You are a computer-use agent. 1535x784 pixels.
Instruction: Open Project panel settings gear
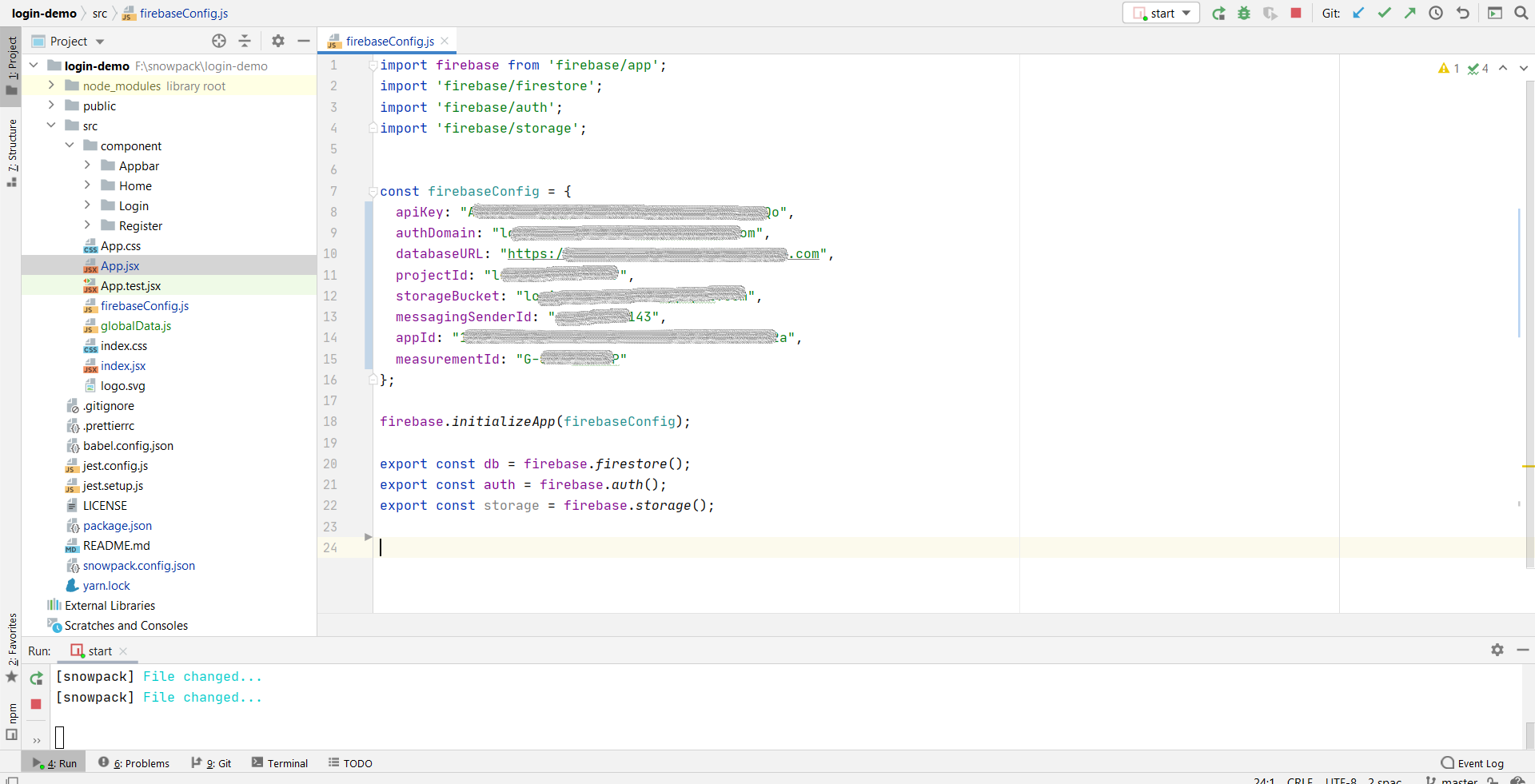click(x=277, y=42)
